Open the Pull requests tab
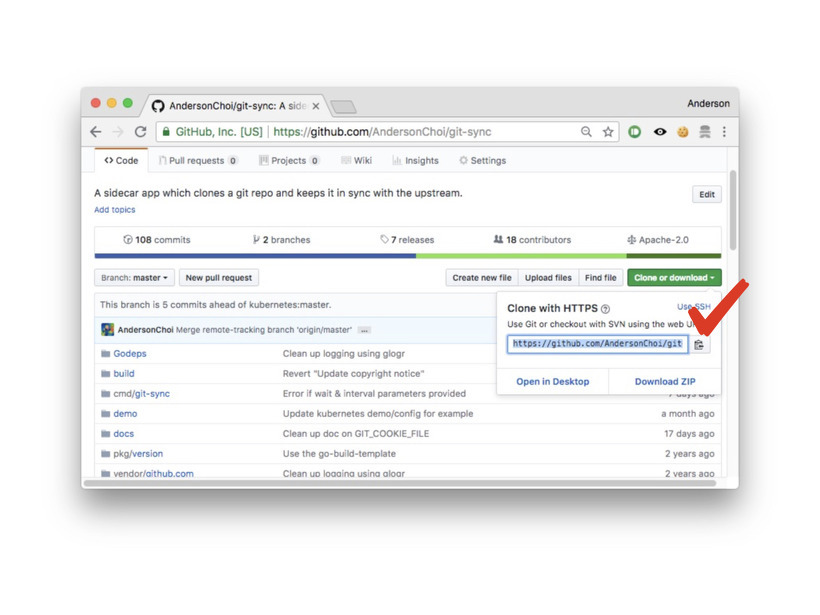The width and height of the screenshot is (820, 615). click(x=199, y=161)
